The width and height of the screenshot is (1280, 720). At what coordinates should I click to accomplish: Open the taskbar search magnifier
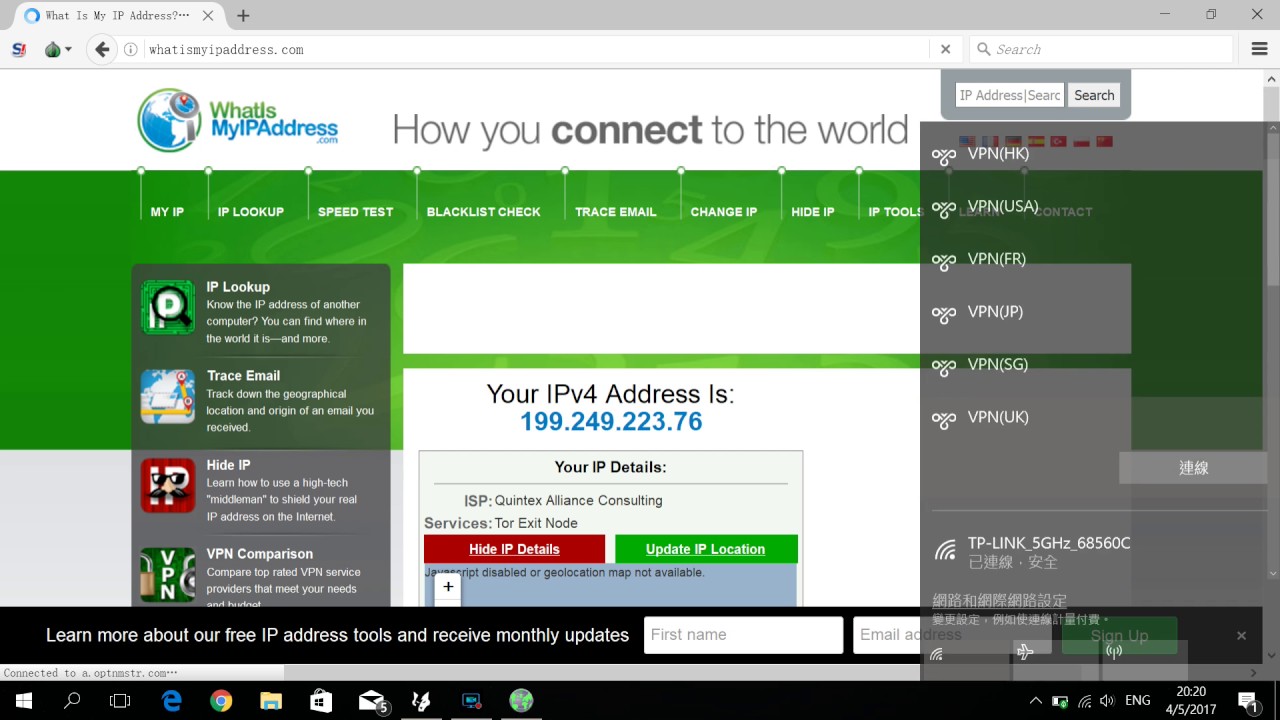point(72,700)
